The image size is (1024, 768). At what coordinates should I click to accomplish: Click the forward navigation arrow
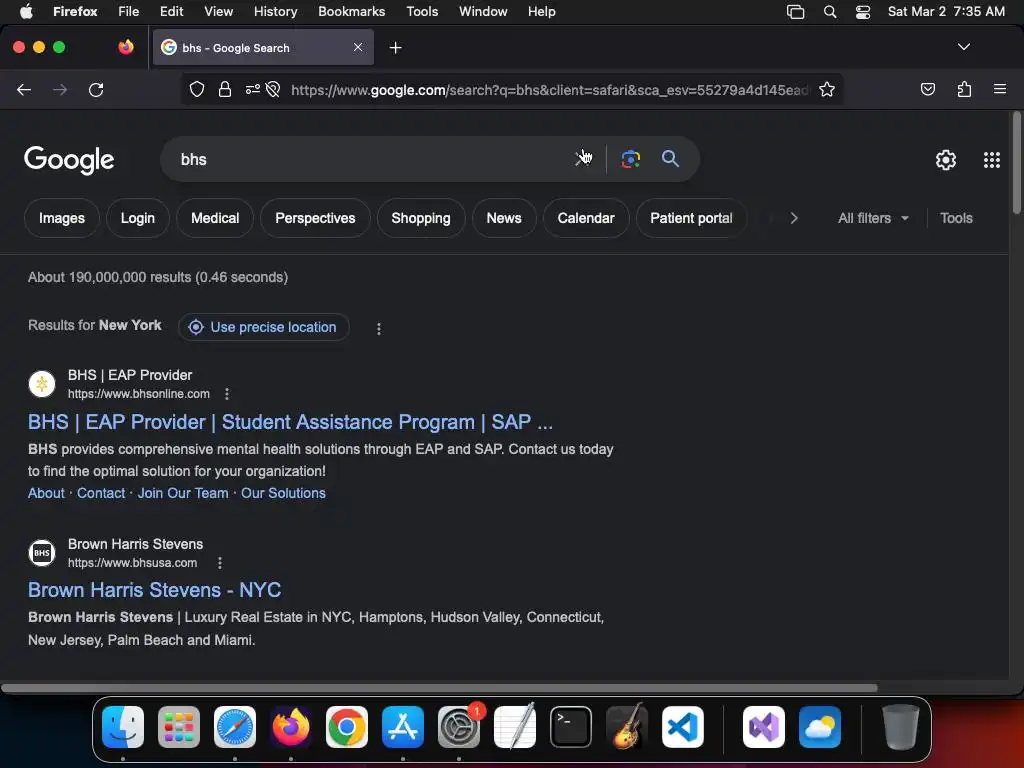click(x=60, y=89)
